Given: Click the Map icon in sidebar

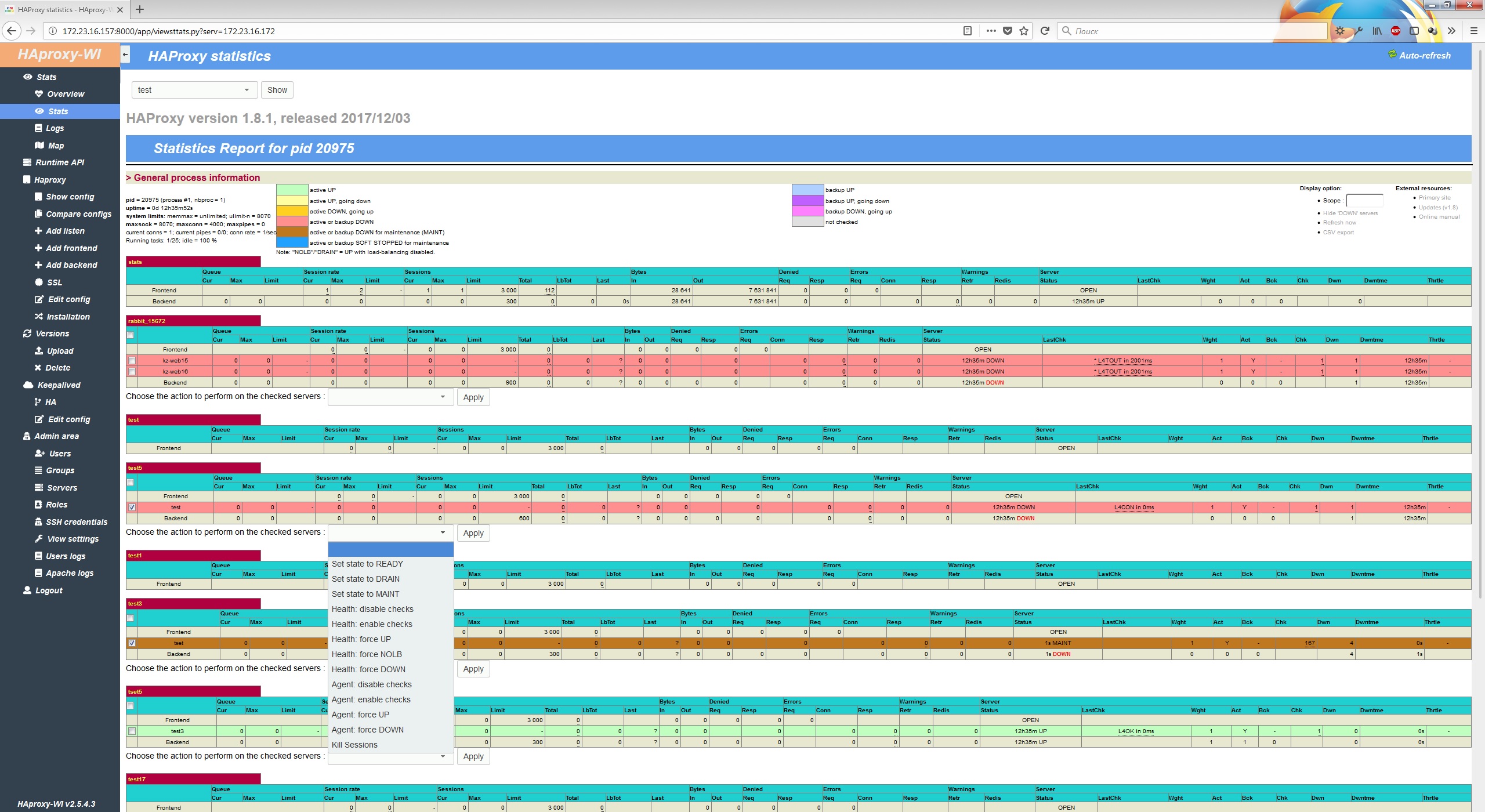Looking at the screenshot, I should click(39, 146).
